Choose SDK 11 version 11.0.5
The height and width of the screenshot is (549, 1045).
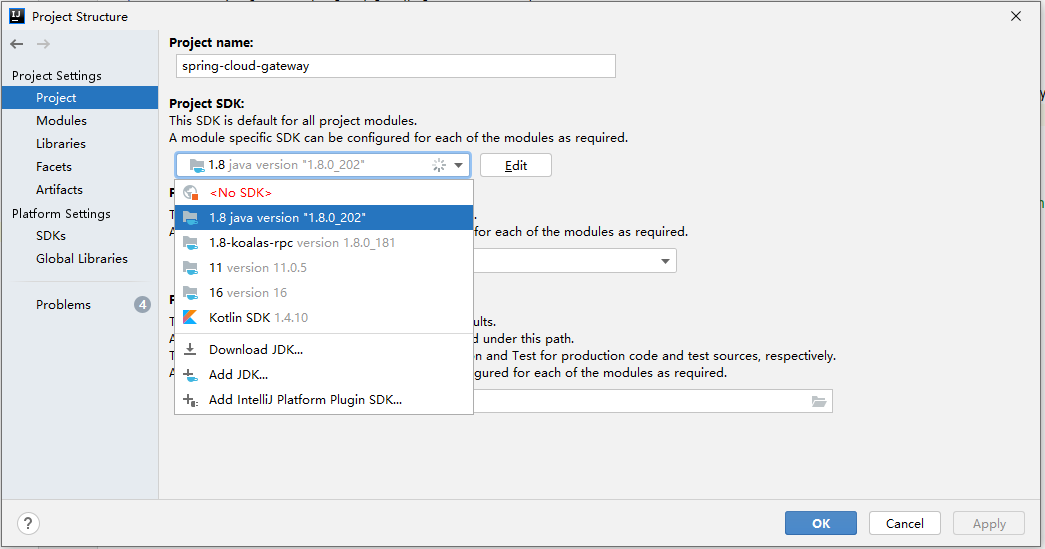click(324, 268)
